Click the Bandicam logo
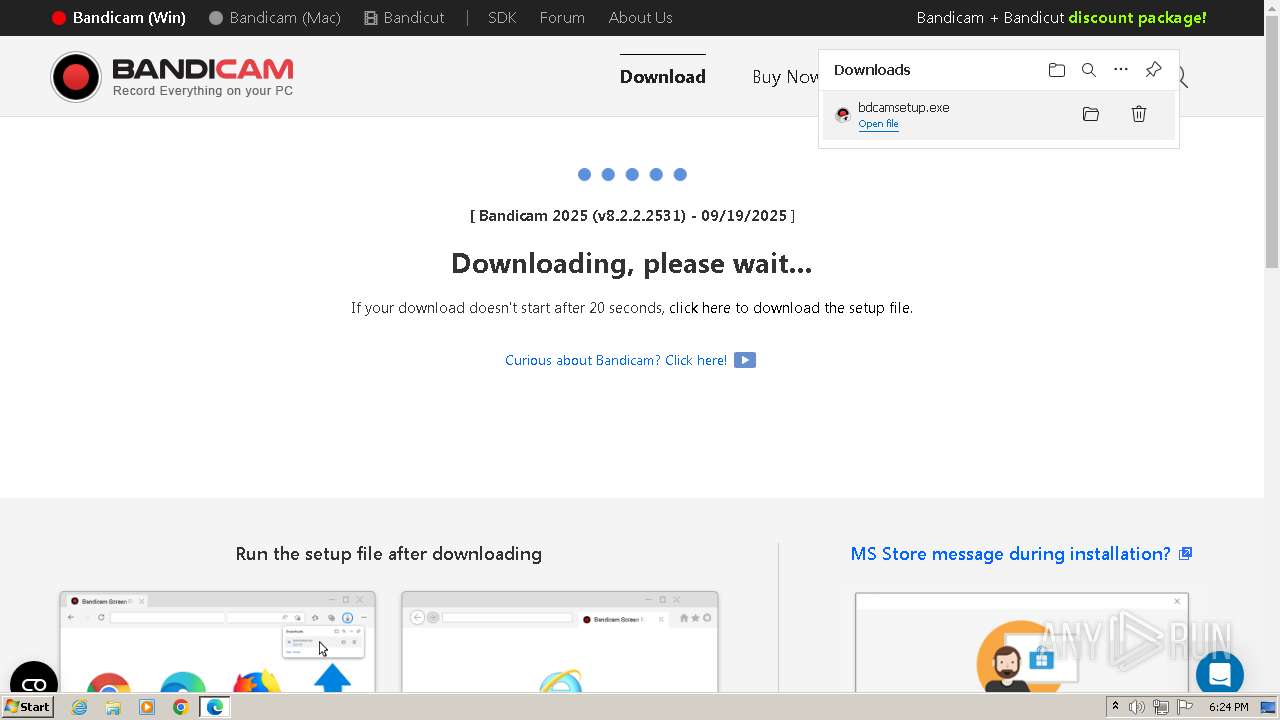This screenshot has height=720, width=1280. 172,77
